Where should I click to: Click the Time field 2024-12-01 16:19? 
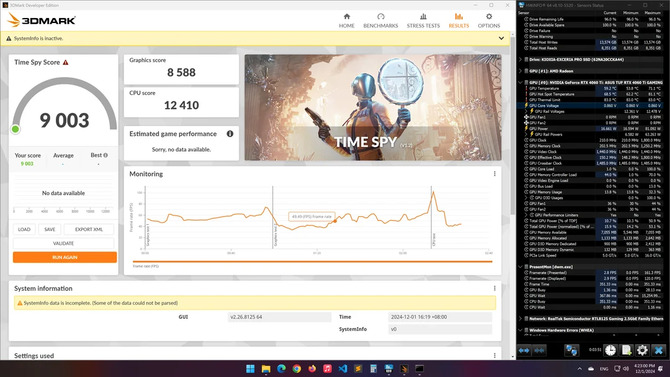[440, 317]
